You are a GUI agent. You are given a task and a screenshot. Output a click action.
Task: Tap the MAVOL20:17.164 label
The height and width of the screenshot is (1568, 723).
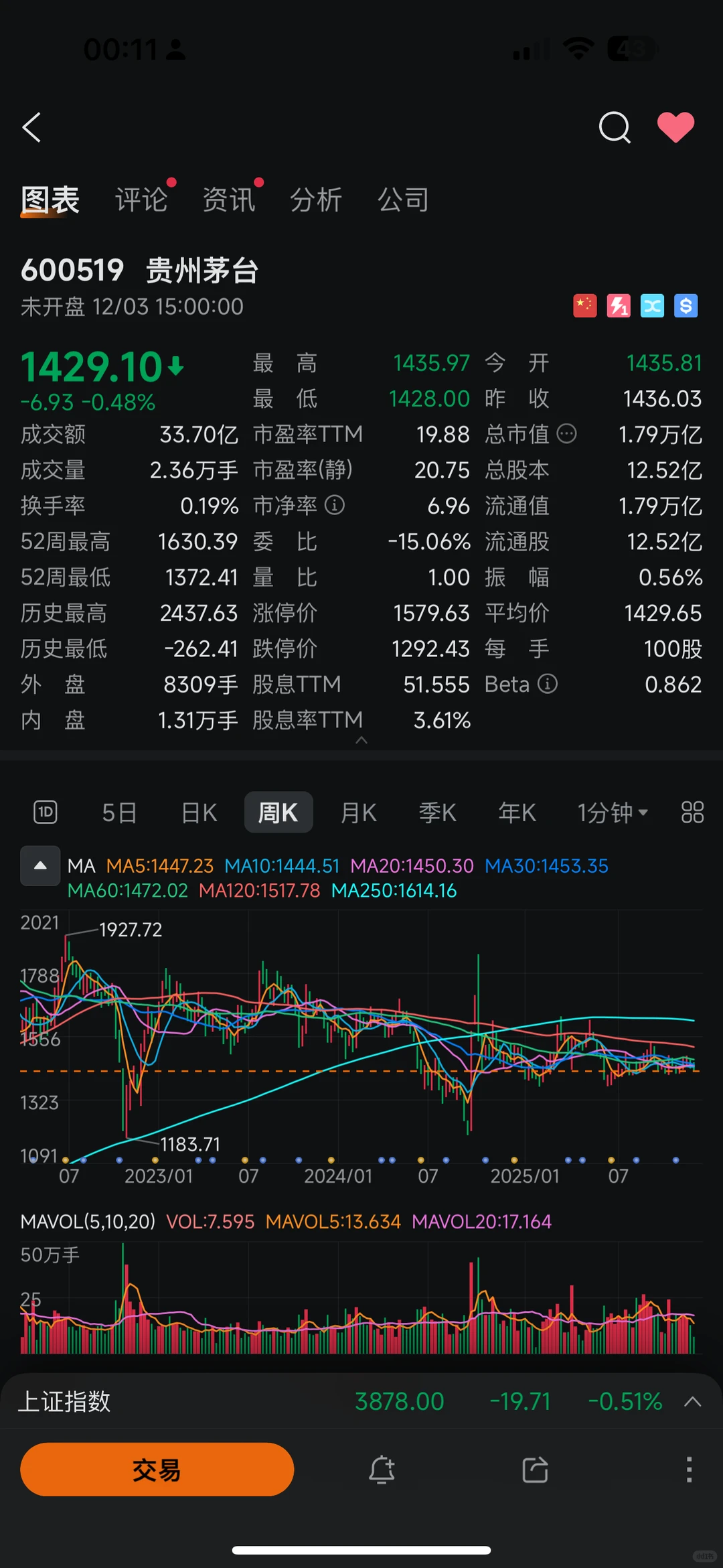[482, 1222]
